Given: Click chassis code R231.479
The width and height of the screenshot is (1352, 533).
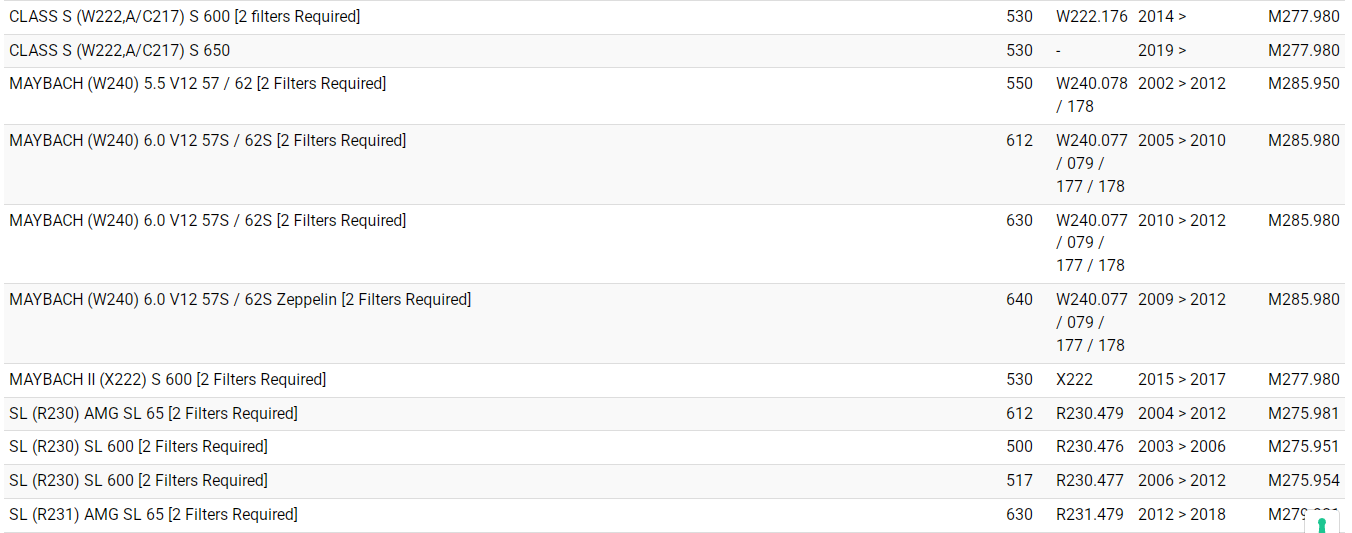Looking at the screenshot, I should (1089, 515).
